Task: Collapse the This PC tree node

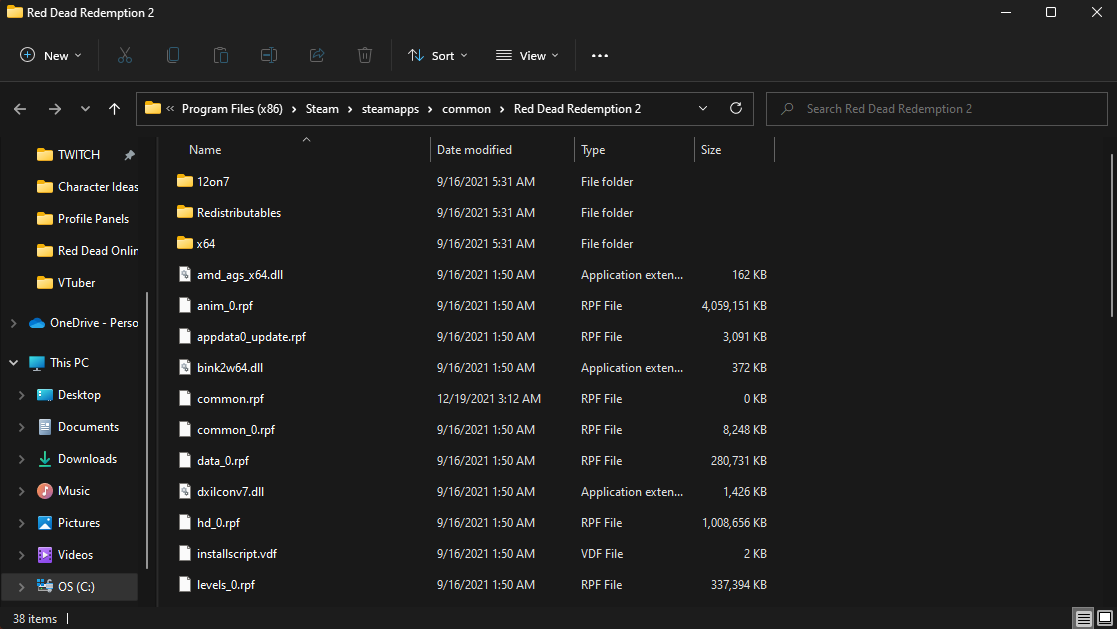Action: [14, 363]
